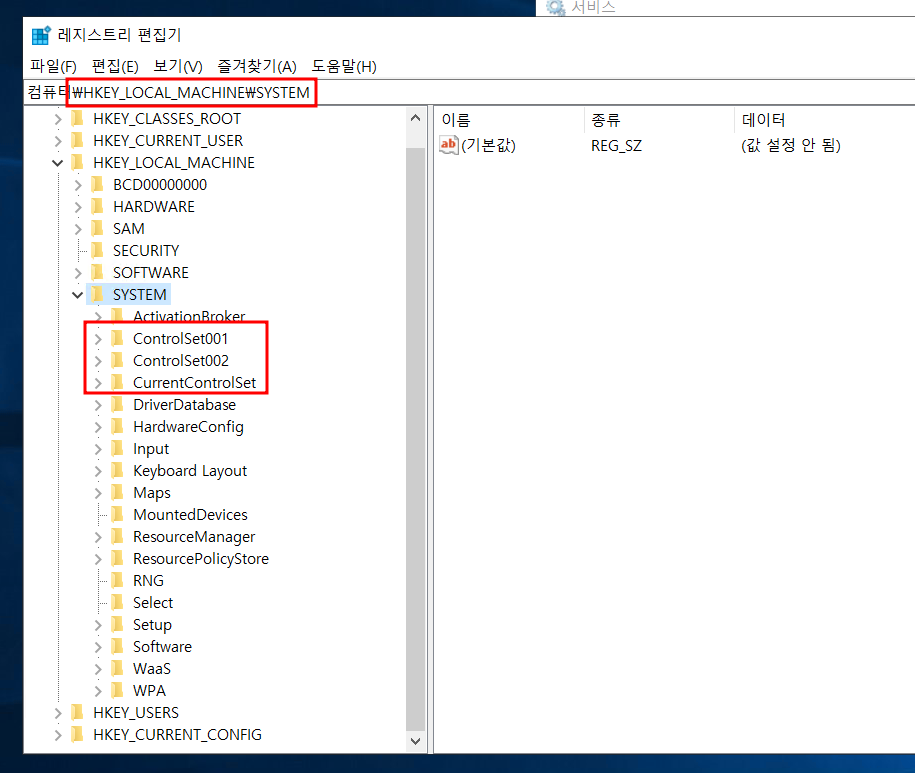
Task: Select the ResourcePolicyStore key label
Action: click(x=201, y=559)
